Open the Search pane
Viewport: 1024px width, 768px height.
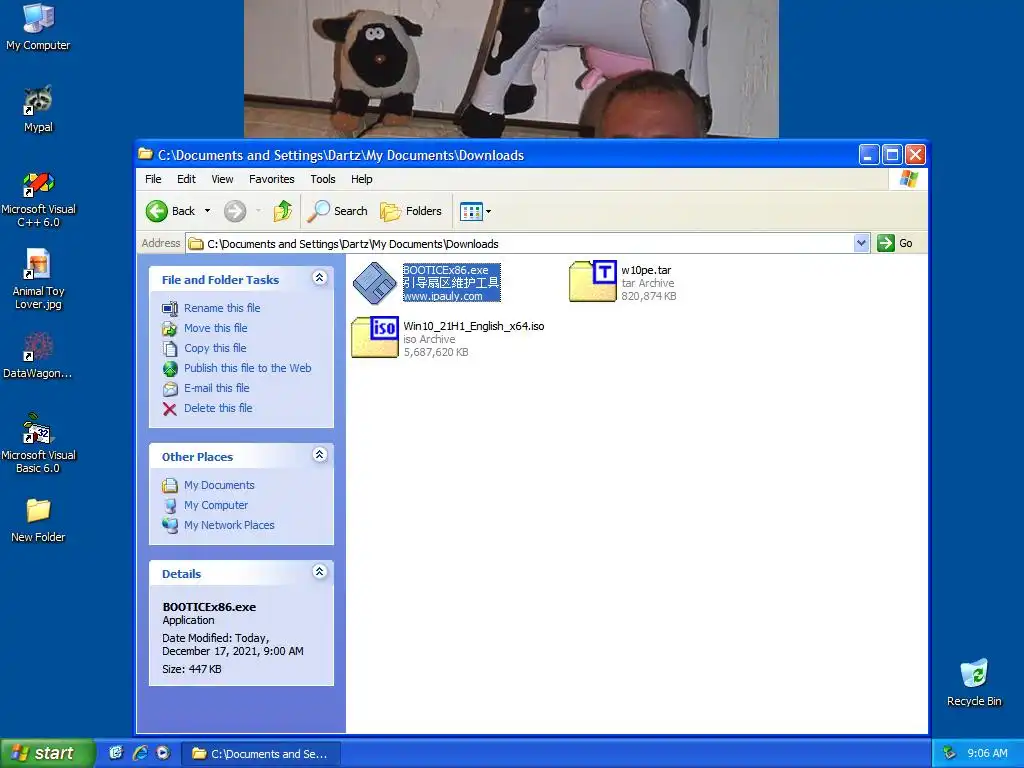tap(338, 211)
